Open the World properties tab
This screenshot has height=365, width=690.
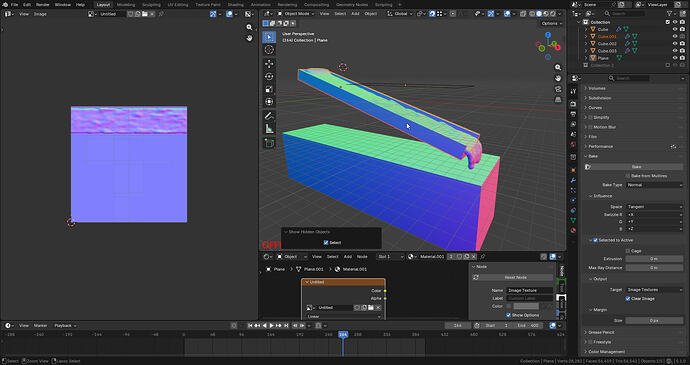tap(573, 145)
